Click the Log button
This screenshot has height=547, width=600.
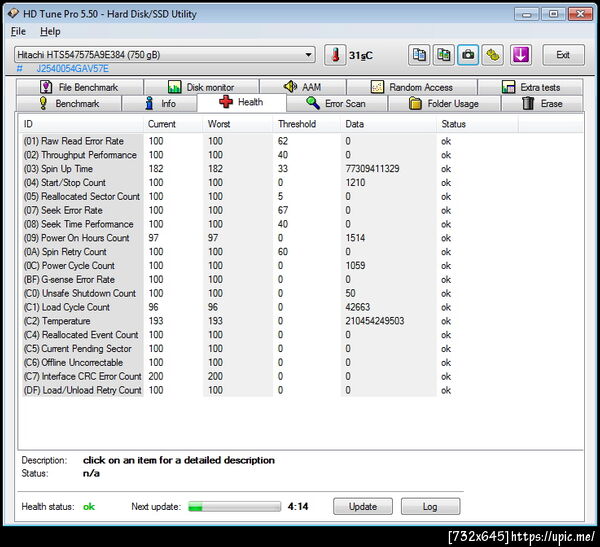[430, 506]
